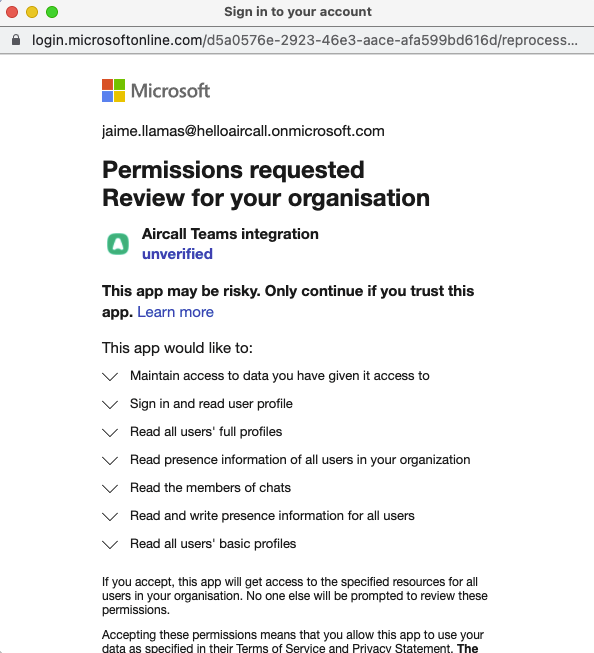Open the Learn more link

point(175,312)
